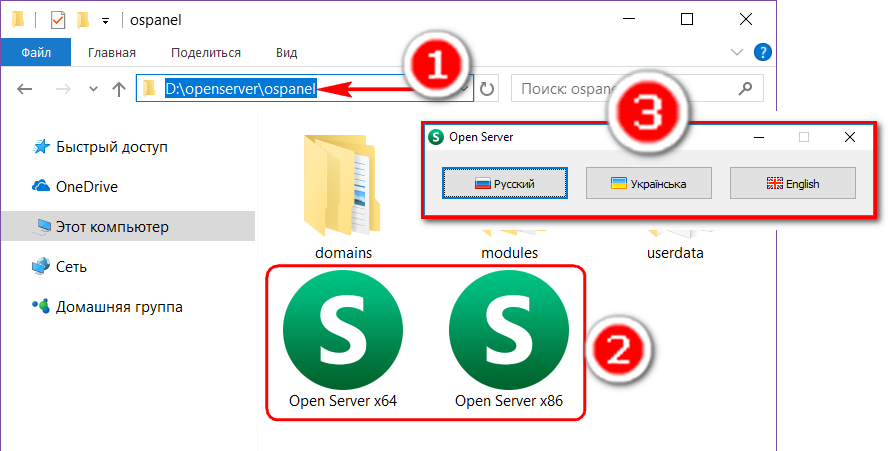This screenshot has height=451, width=889.
Task: Click the Open Server dialog logo icon
Action: coord(435,137)
